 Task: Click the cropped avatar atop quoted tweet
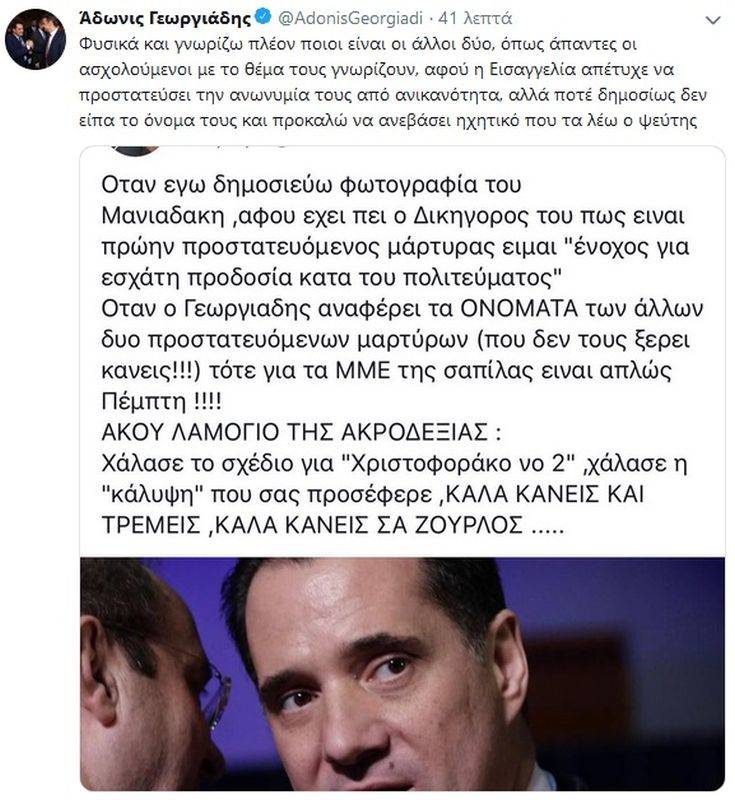click(x=135, y=151)
